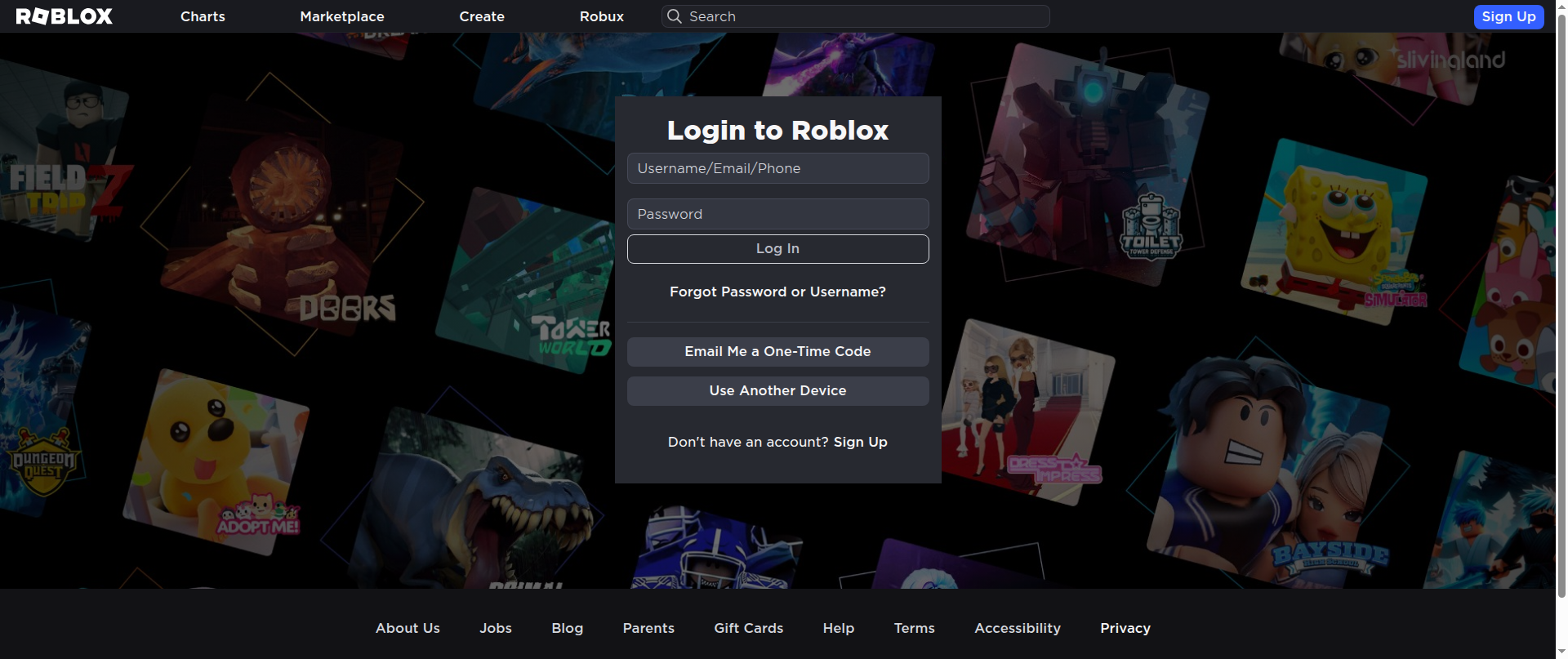Viewport: 1568px width, 659px height.
Task: Click the Roblox logo in header
Action: tap(65, 16)
